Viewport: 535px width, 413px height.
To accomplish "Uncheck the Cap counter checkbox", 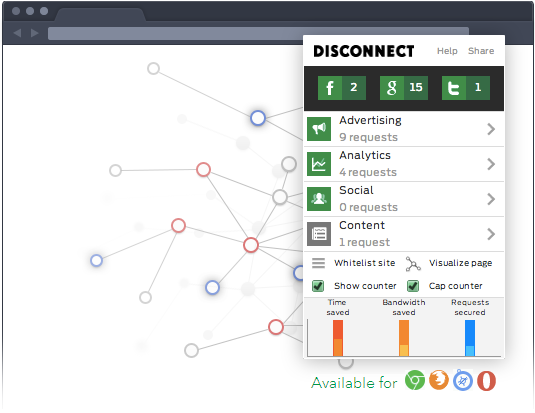I will pos(413,286).
